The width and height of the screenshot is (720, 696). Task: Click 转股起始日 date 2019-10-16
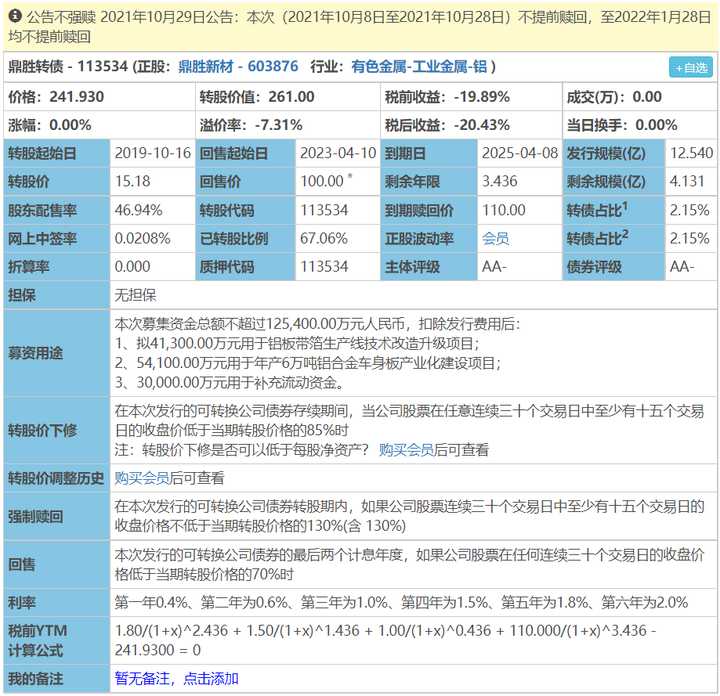coord(152,153)
